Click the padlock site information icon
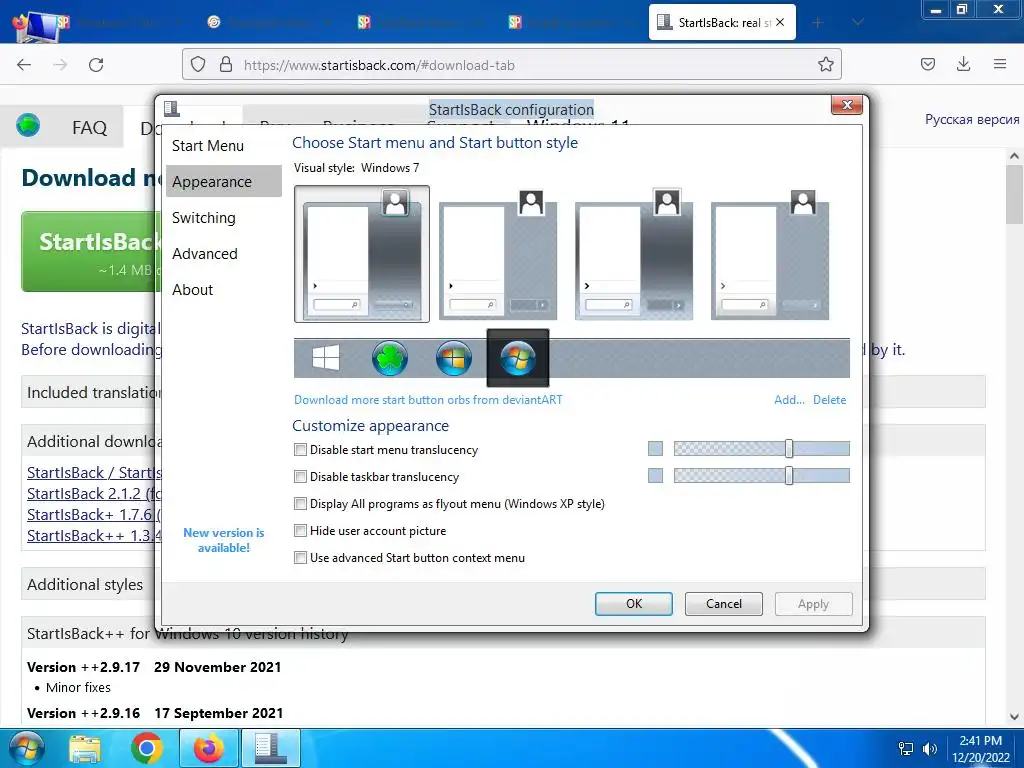The image size is (1024, 768). pos(226,65)
